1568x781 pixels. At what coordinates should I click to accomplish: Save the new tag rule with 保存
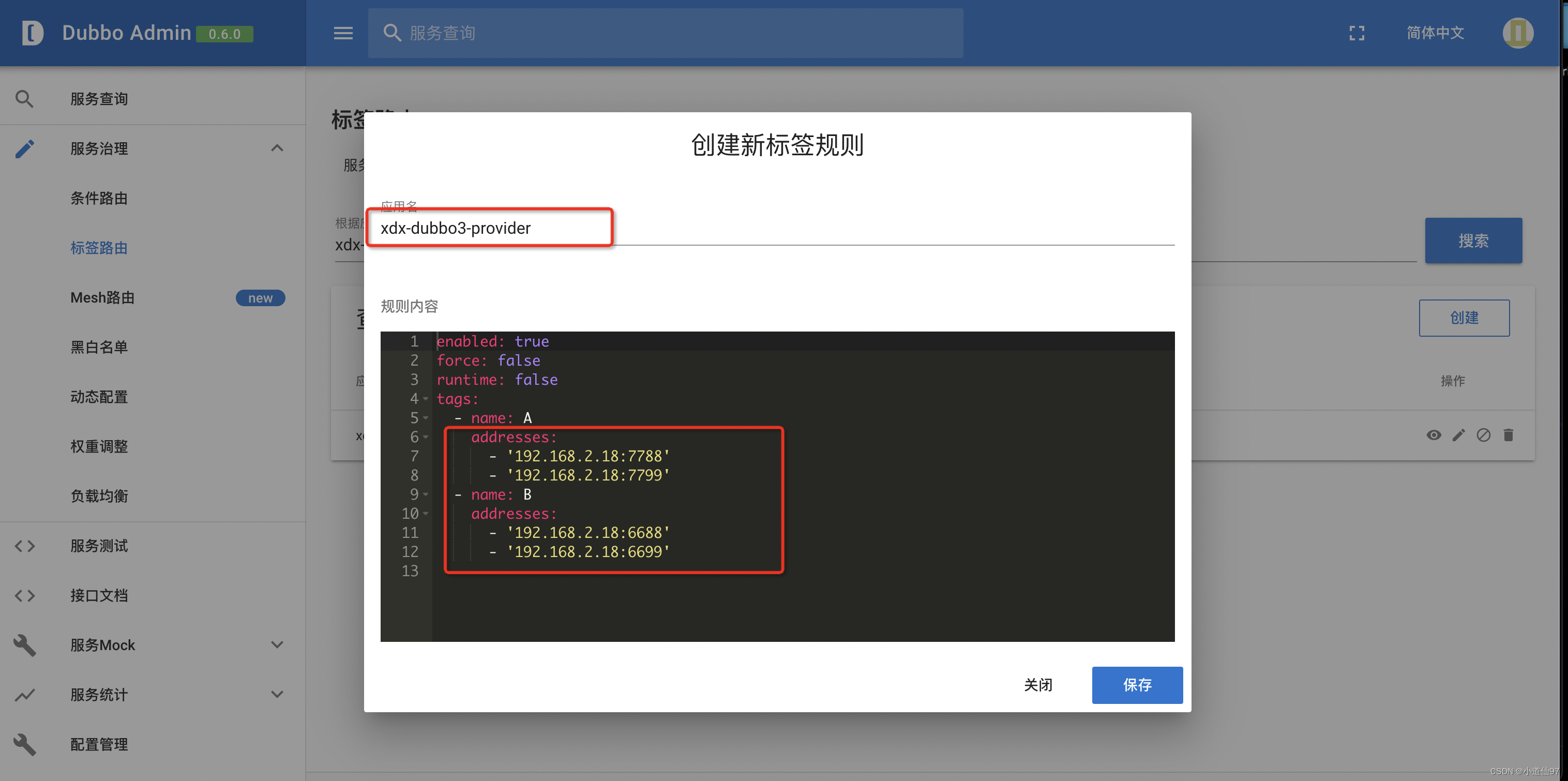1137,685
